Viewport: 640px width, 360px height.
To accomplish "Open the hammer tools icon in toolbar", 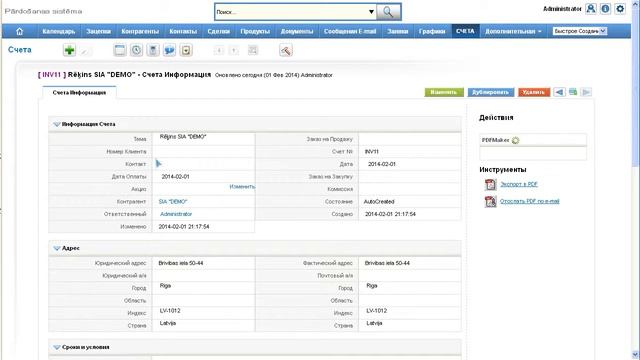I will click(x=286, y=50).
